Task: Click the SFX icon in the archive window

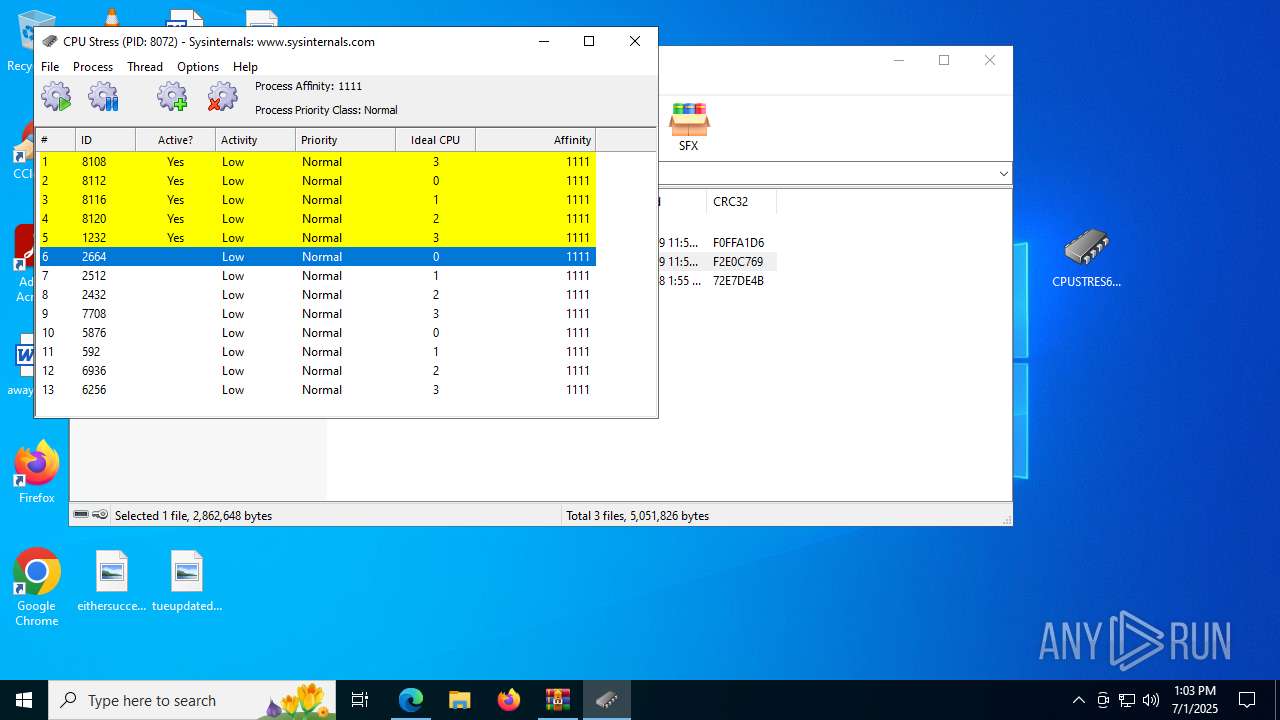Action: pos(689,127)
